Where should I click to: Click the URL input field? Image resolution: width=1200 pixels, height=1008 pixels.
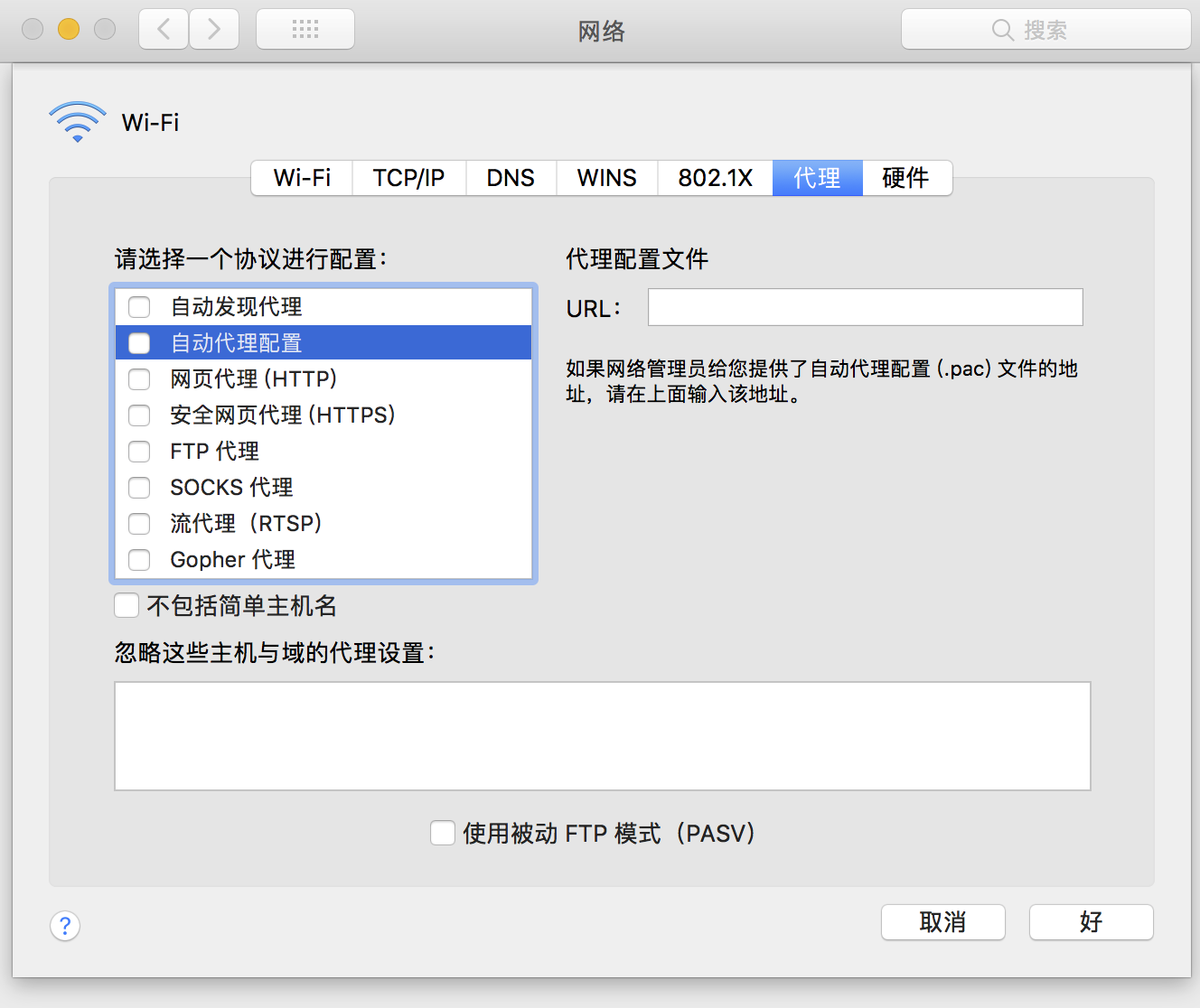pos(866,307)
